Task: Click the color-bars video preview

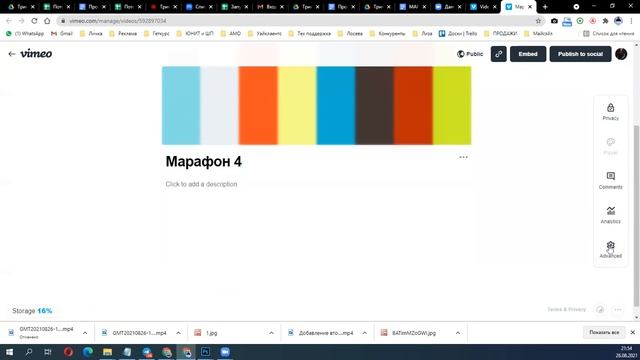Action: (316, 105)
